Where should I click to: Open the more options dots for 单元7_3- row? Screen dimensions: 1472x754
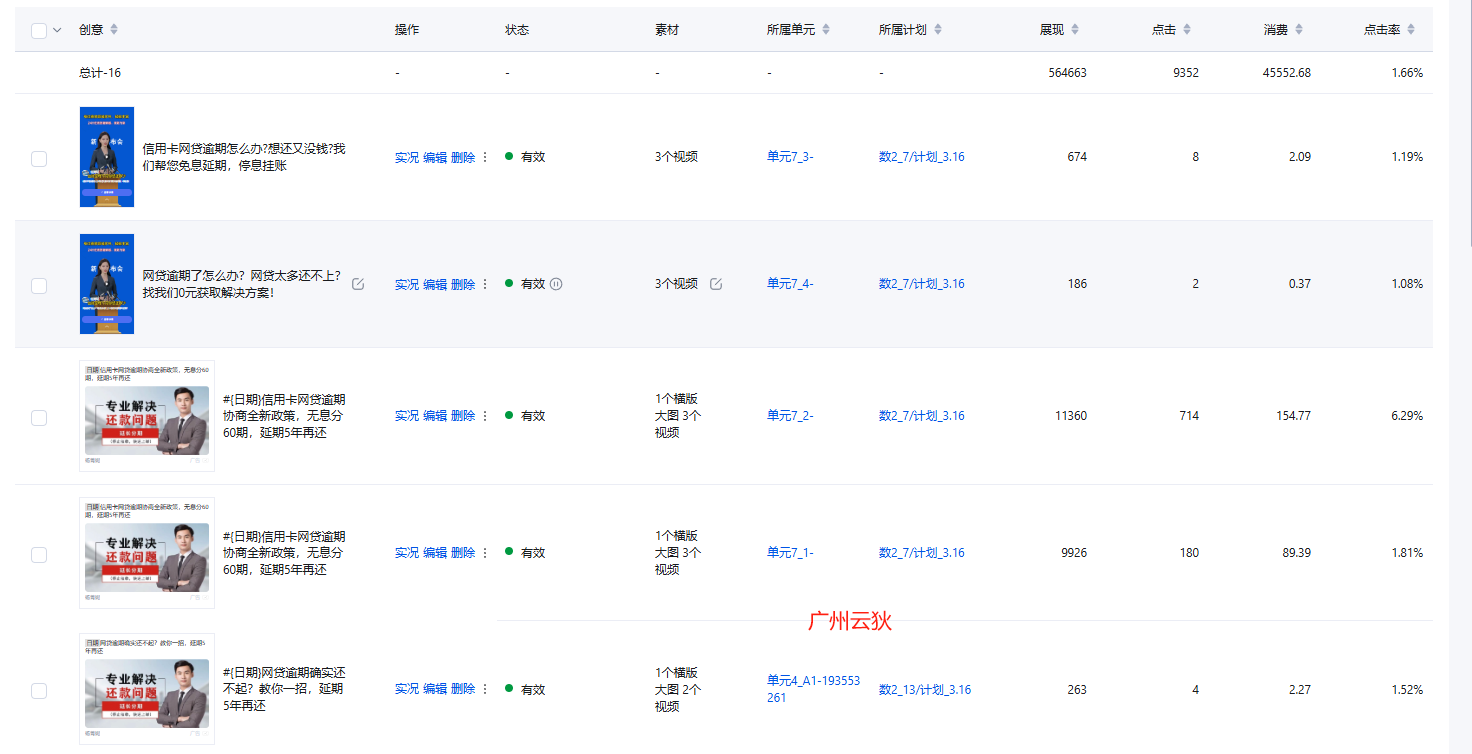(486, 157)
